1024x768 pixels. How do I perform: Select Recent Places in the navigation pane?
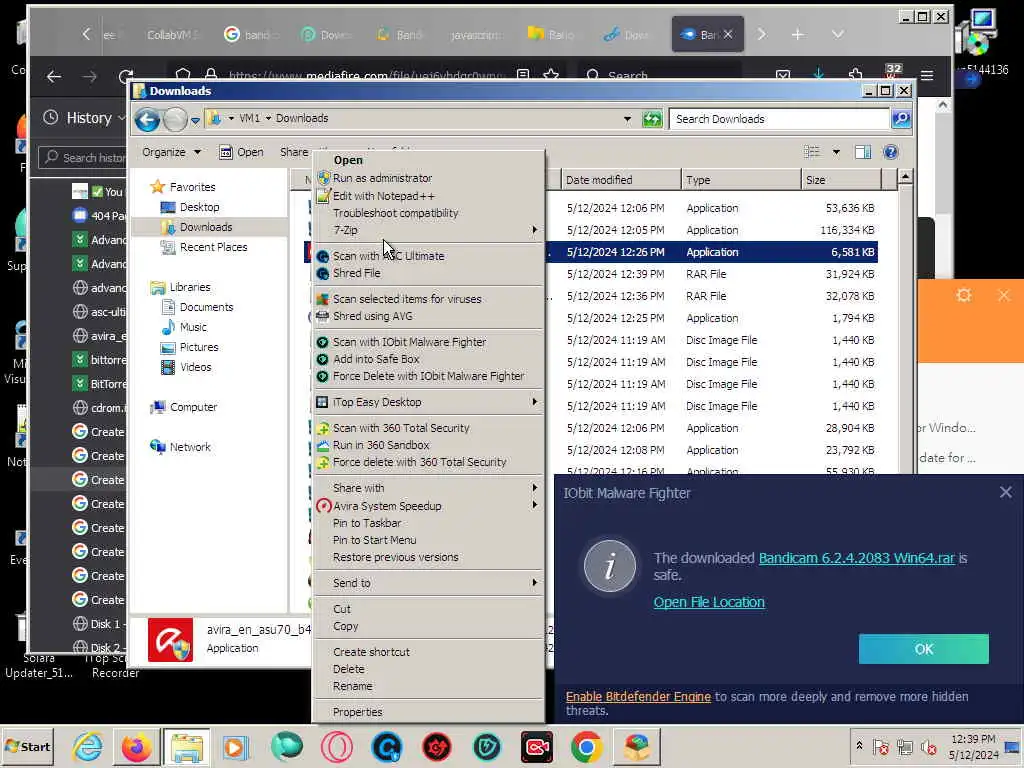point(213,247)
